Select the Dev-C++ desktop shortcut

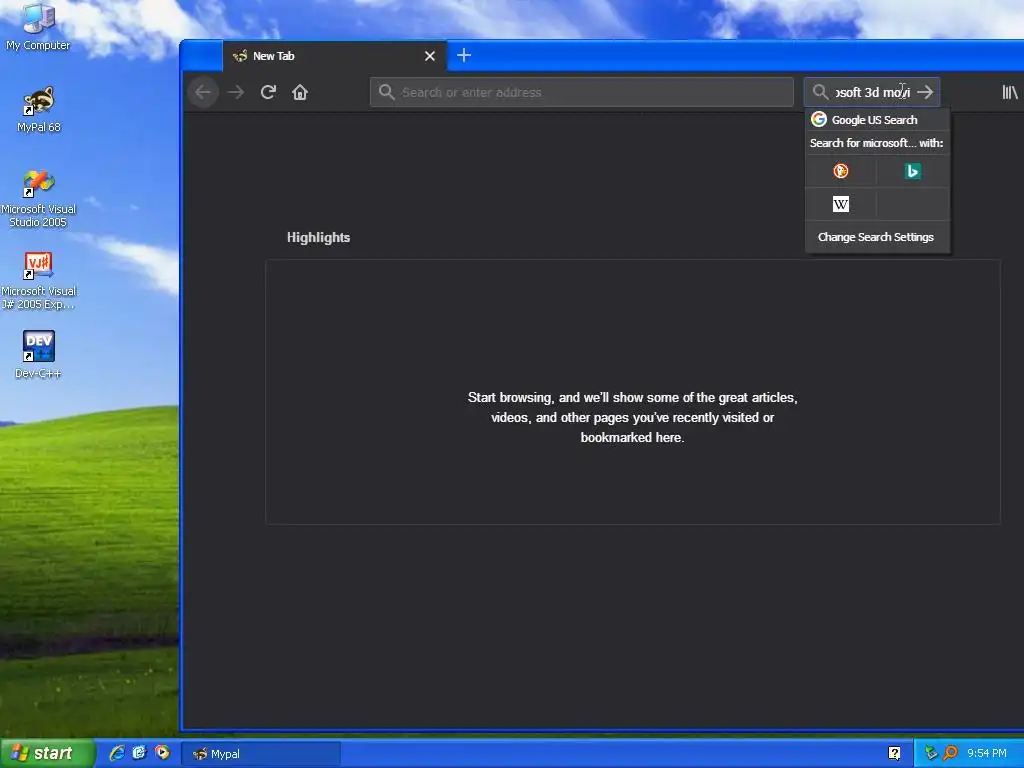[38, 355]
